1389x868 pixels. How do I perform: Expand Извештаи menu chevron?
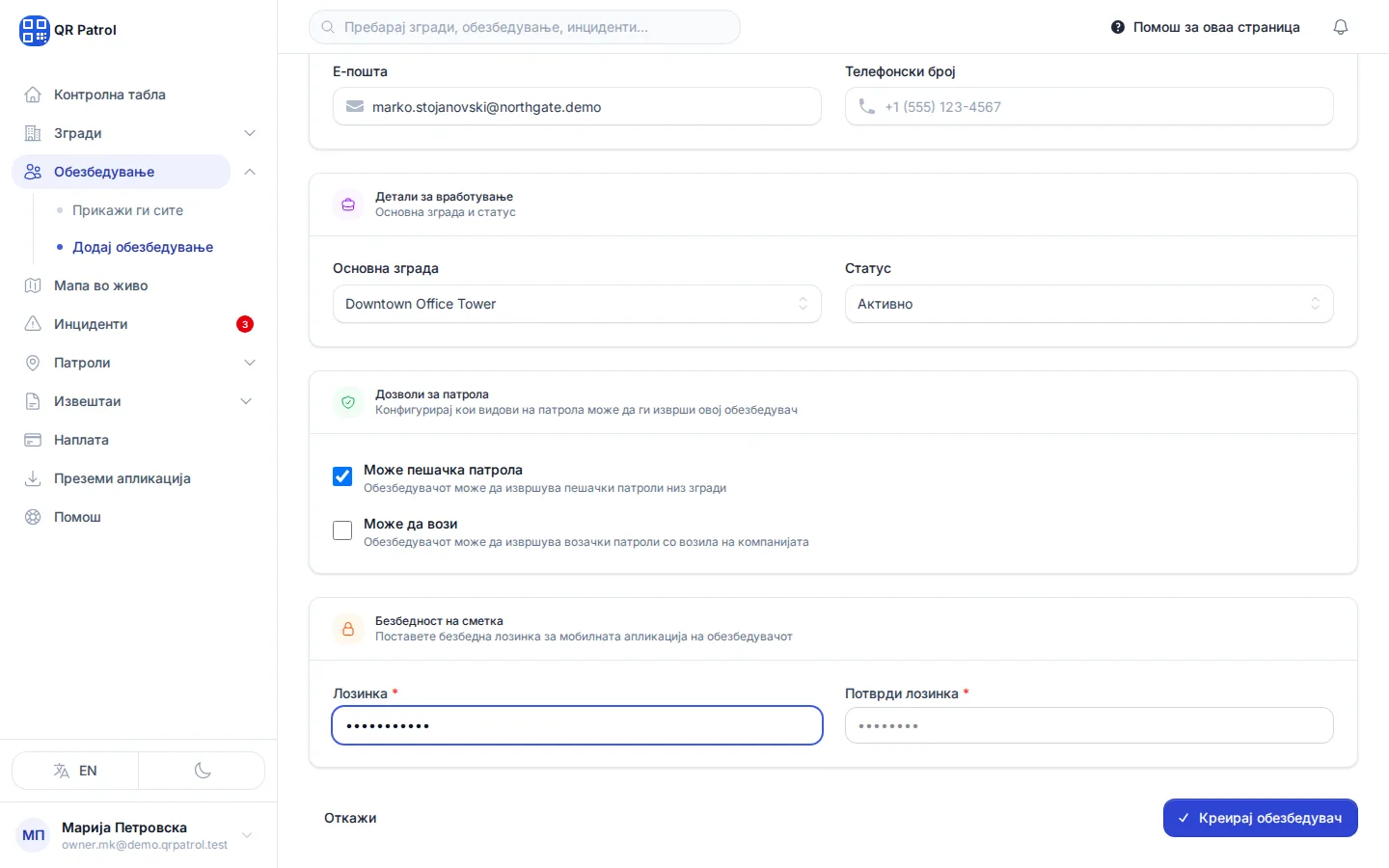[x=246, y=401]
